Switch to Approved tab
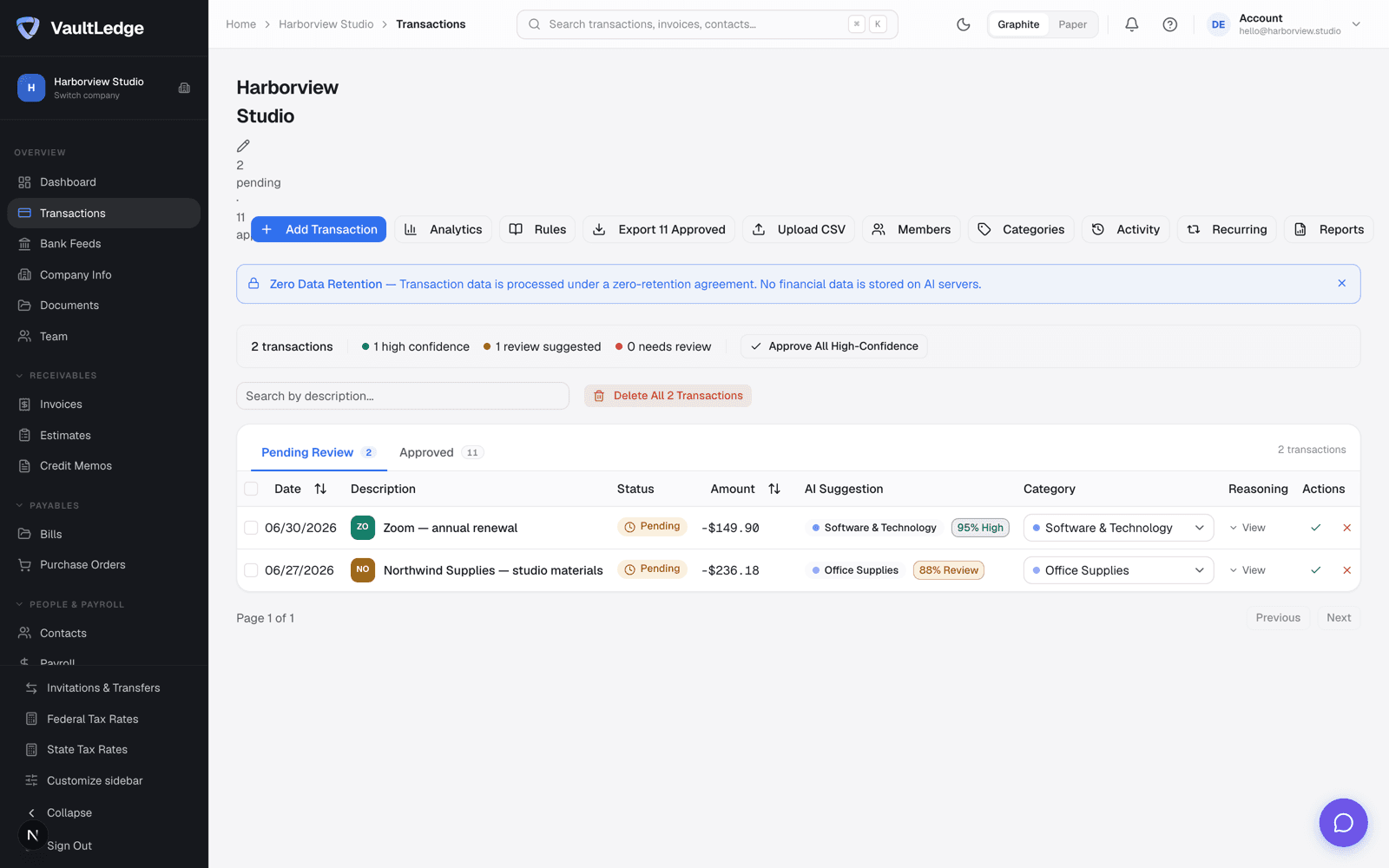Viewport: 1389px width, 868px height. coord(440,452)
